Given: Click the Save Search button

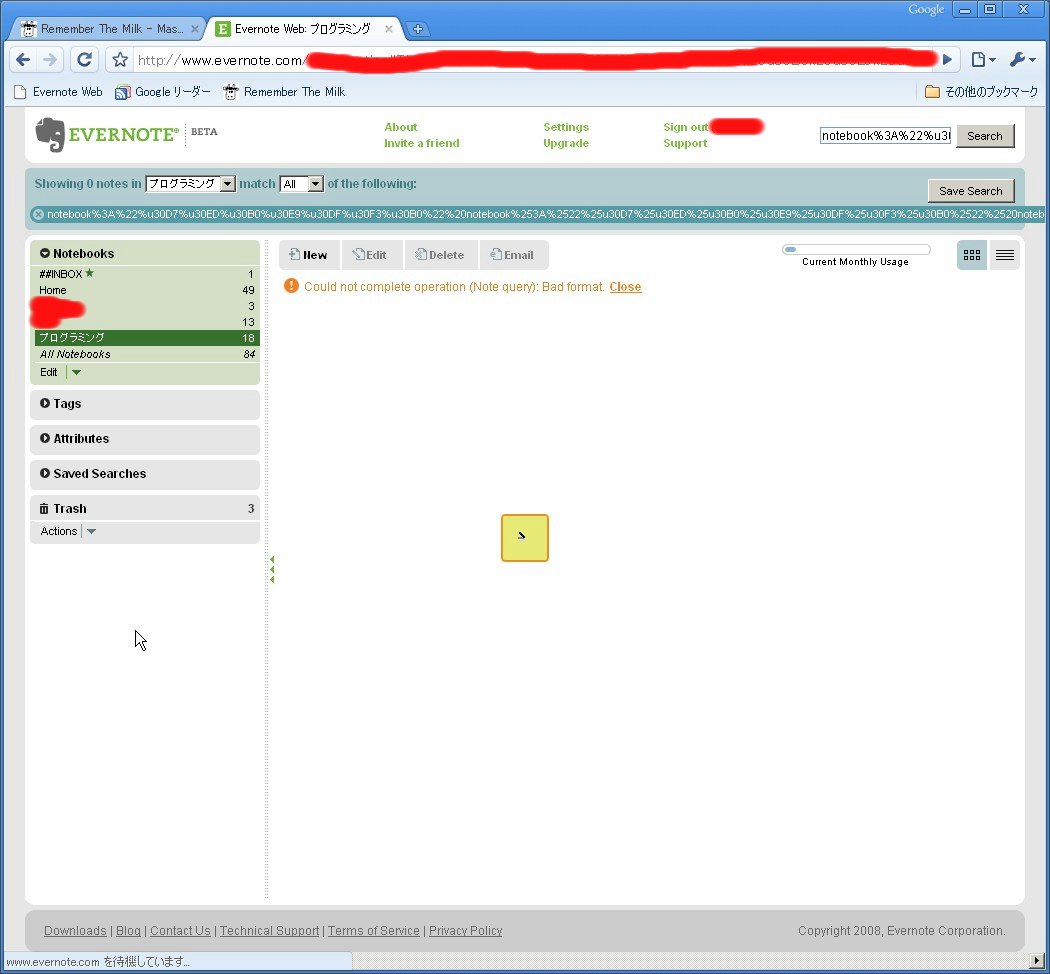Looking at the screenshot, I should click(x=970, y=191).
